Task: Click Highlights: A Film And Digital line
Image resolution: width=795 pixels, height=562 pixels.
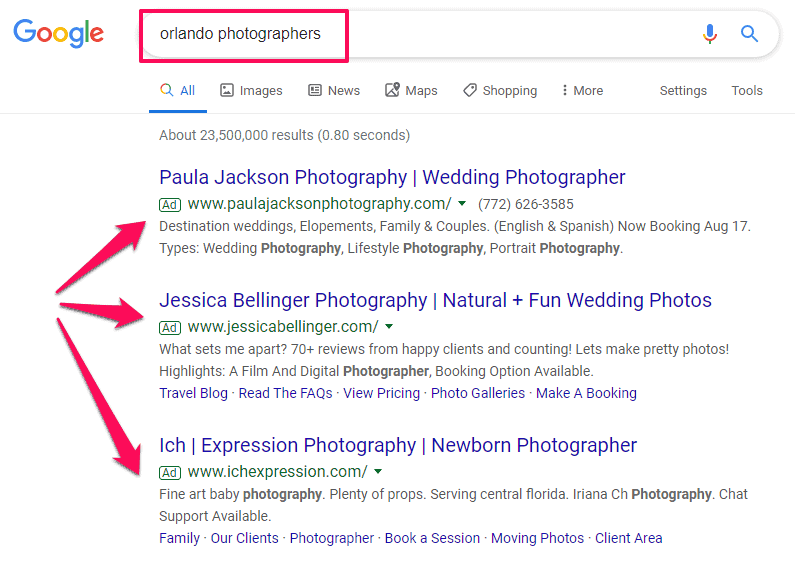Action: click(x=376, y=371)
